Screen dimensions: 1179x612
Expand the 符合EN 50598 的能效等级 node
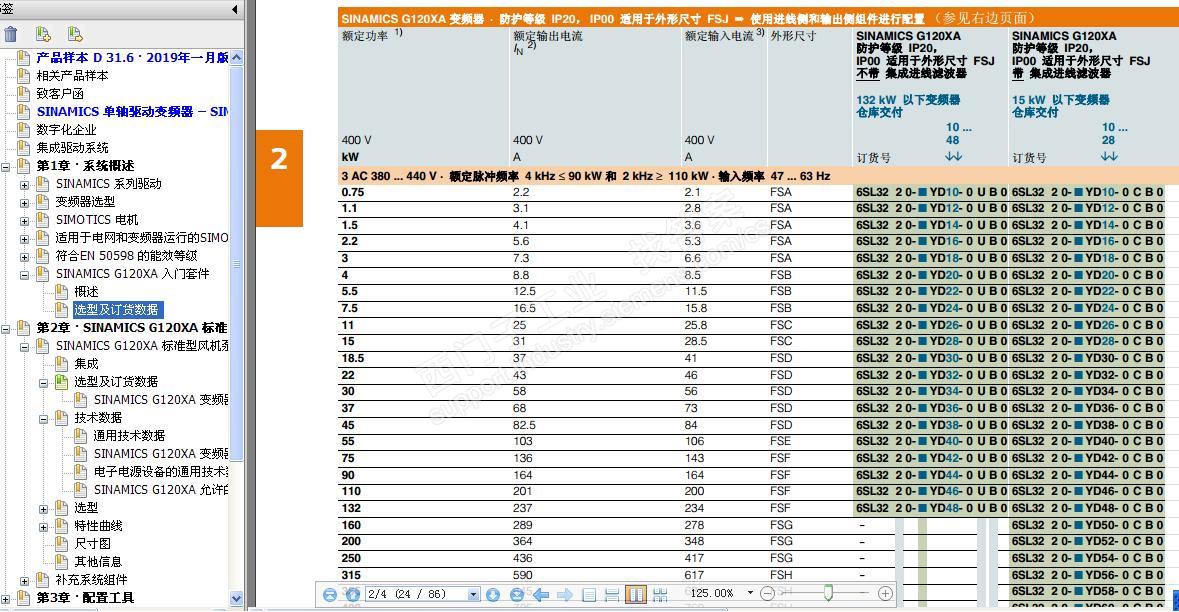tap(25, 256)
